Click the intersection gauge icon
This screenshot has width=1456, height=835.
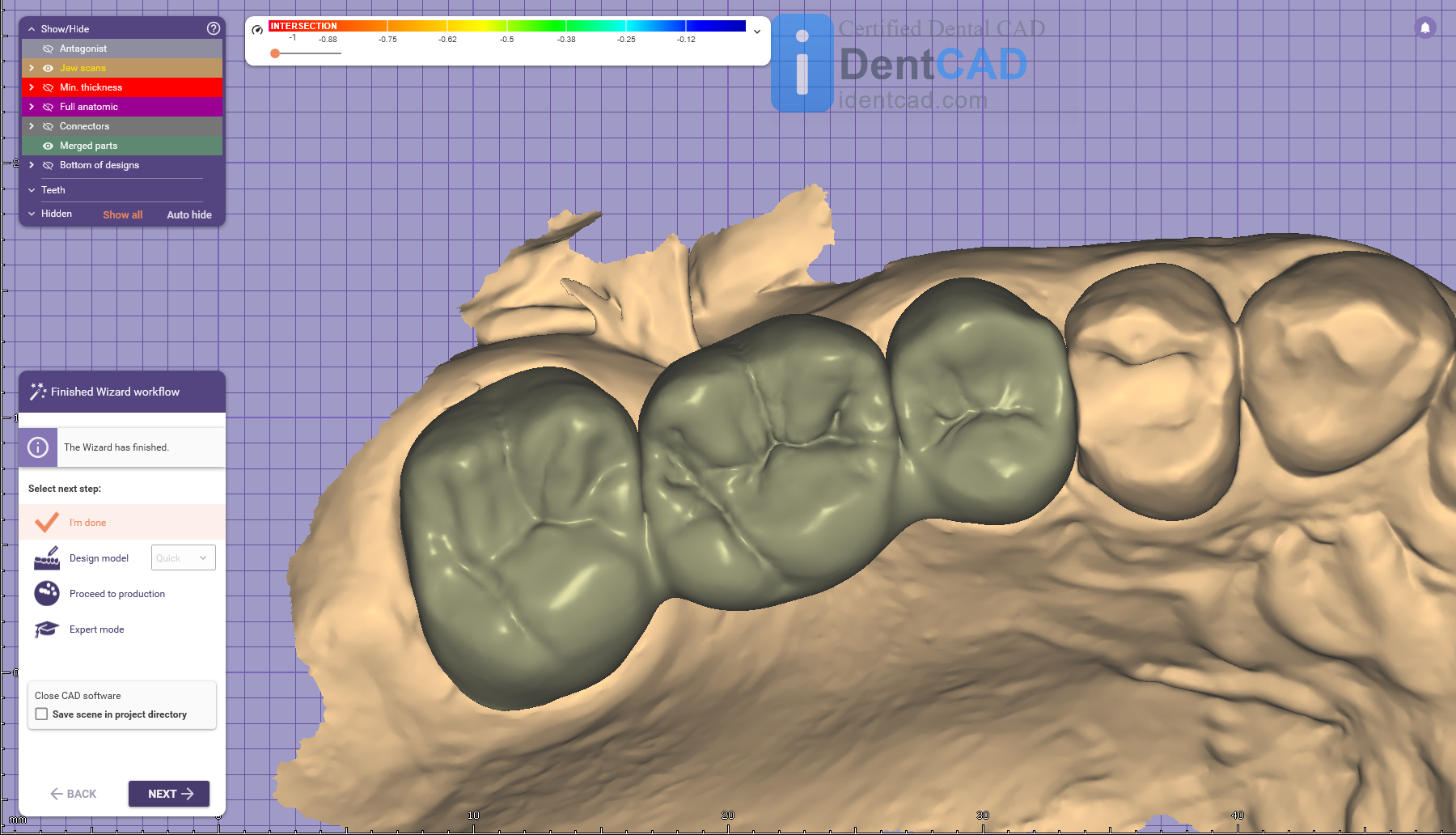[257, 30]
